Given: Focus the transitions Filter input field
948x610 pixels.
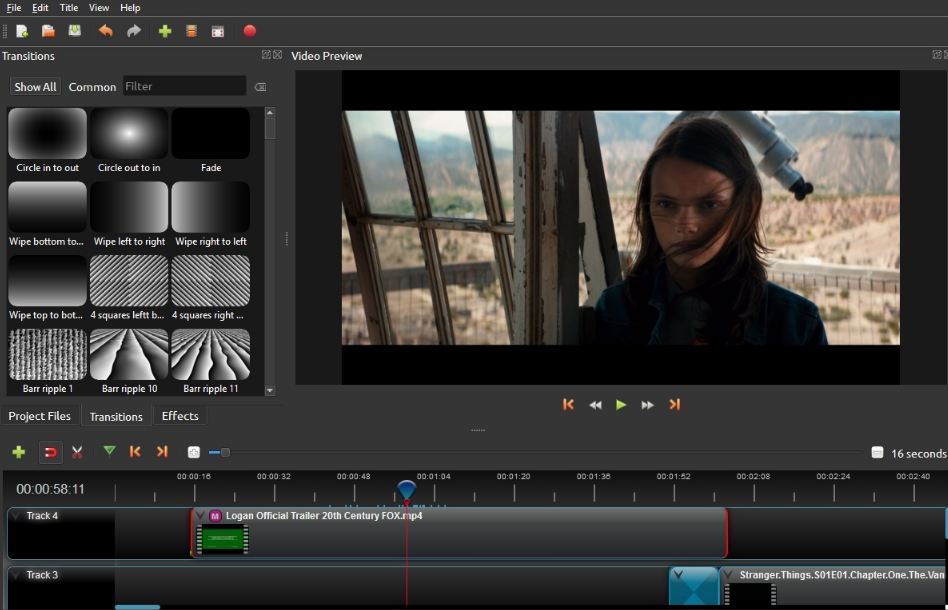Looking at the screenshot, I should tap(184, 86).
